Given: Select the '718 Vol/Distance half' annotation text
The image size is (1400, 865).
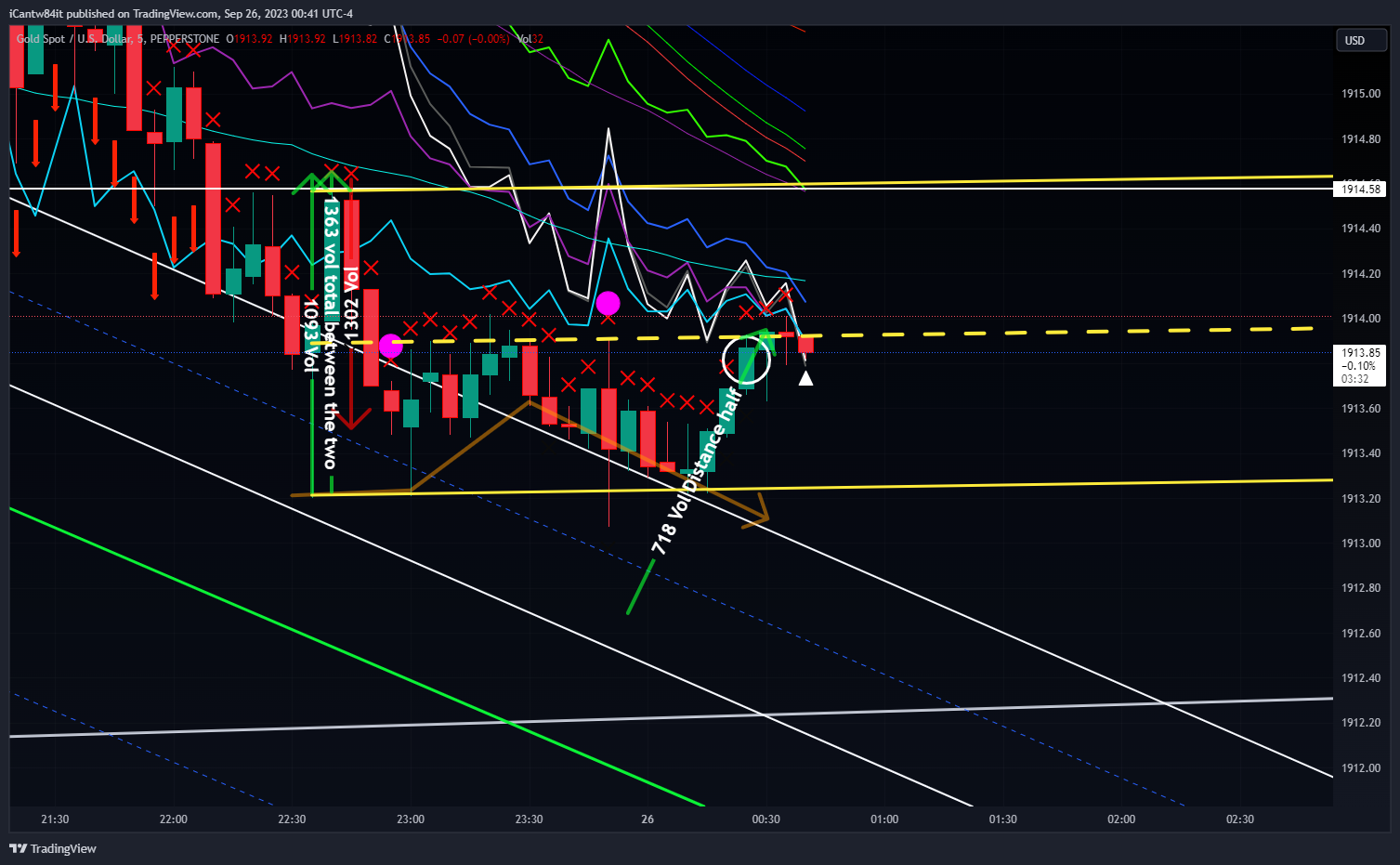Looking at the screenshot, I should [697, 472].
